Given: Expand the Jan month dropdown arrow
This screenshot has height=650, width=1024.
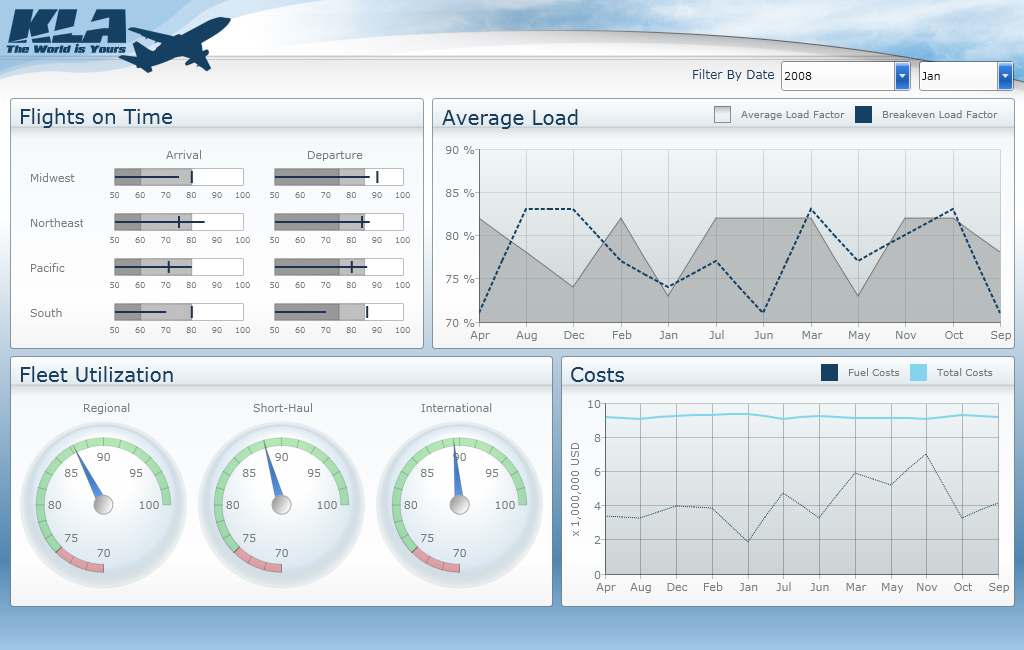Looking at the screenshot, I should pyautogui.click(x=1005, y=76).
